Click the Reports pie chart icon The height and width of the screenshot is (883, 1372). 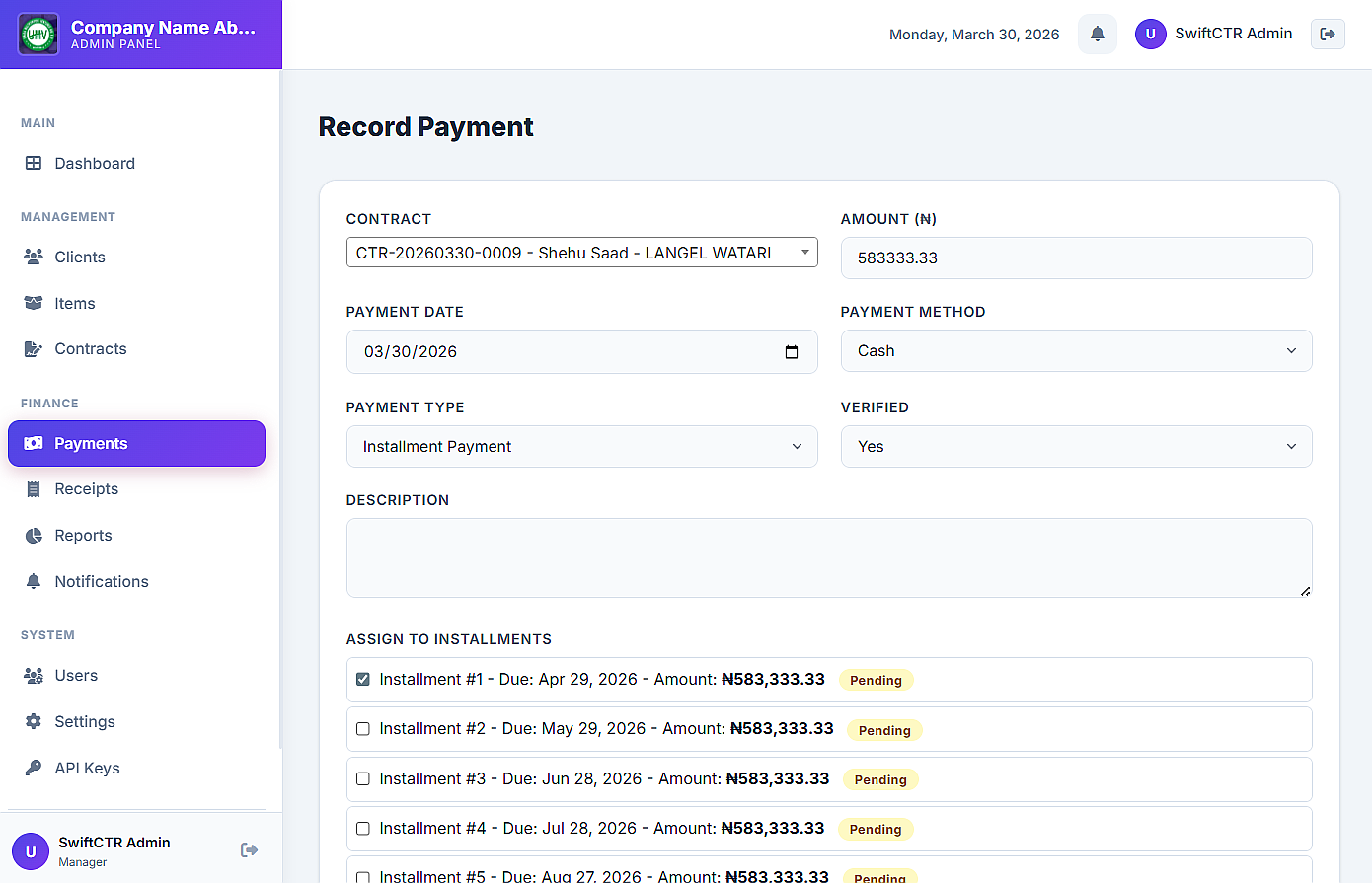click(x=34, y=535)
